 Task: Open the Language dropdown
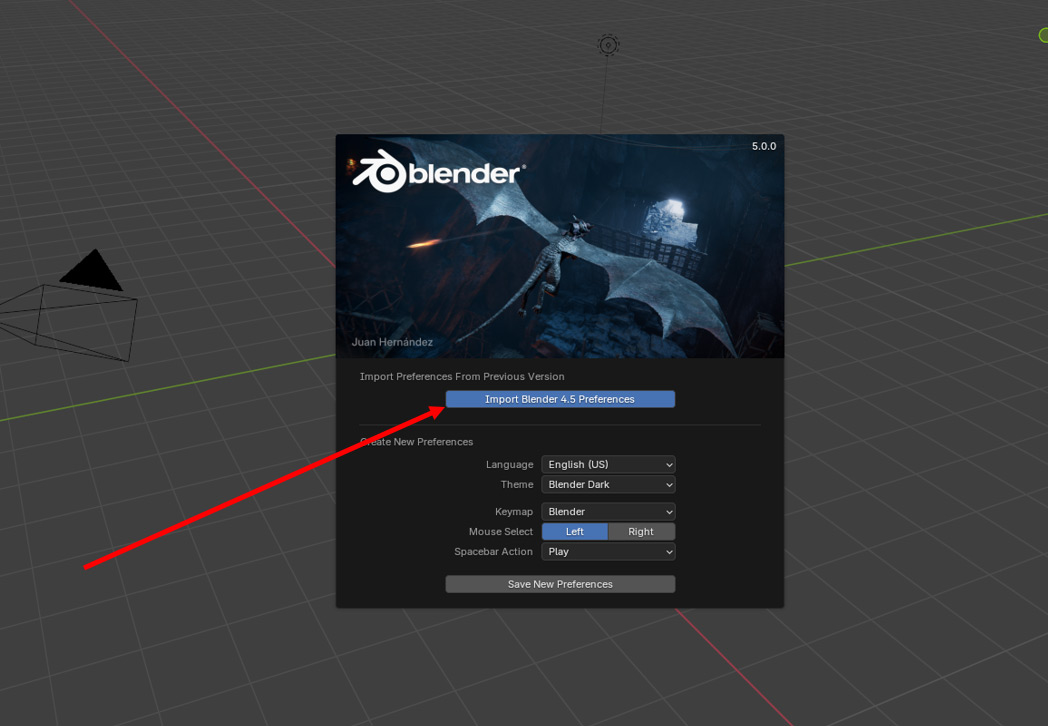(608, 464)
